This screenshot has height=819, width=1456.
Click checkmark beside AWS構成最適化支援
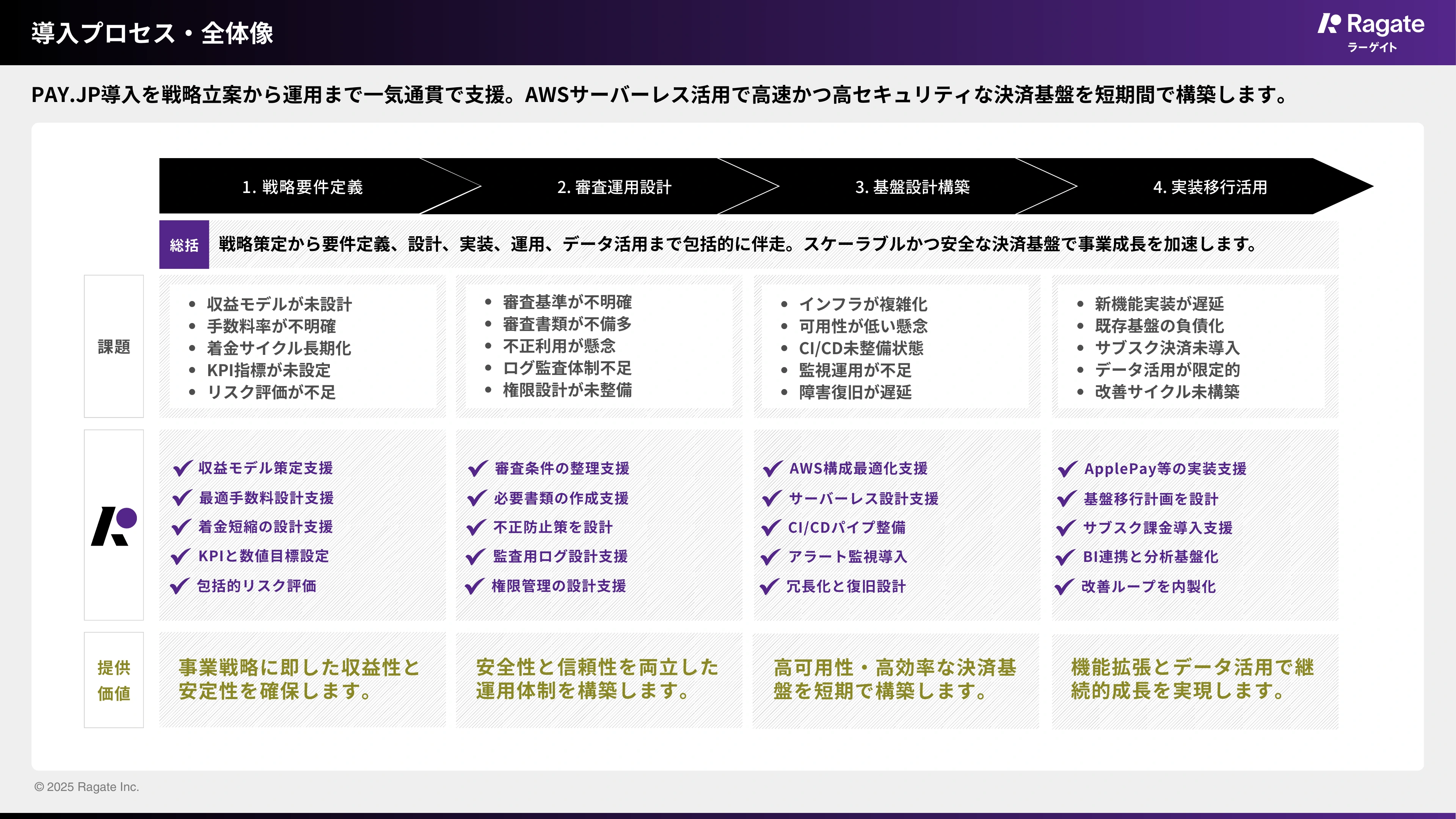pyautogui.click(x=773, y=469)
